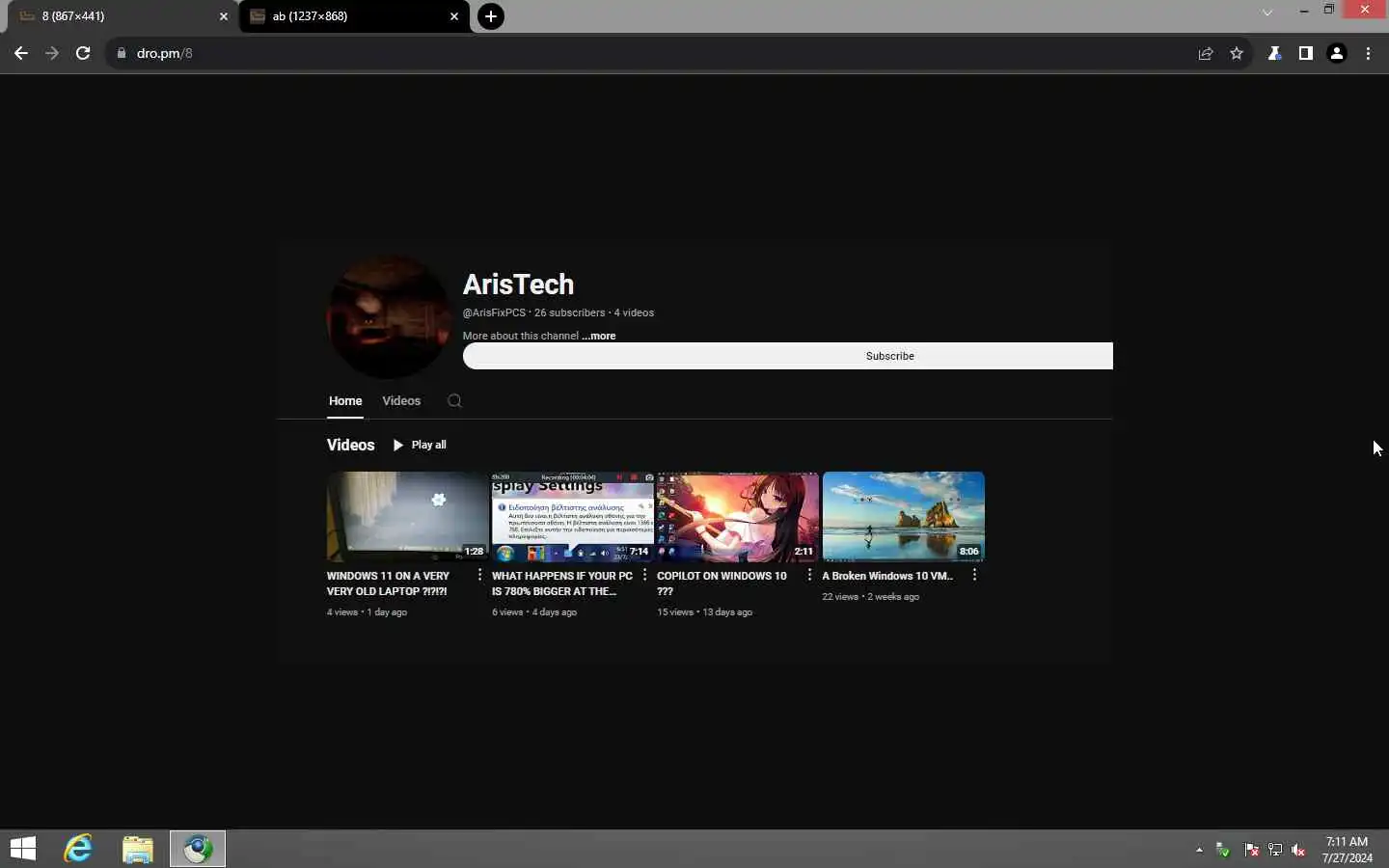1389x868 pixels.
Task: Open the Windows 11 old laptop thumbnail
Action: [x=407, y=516]
